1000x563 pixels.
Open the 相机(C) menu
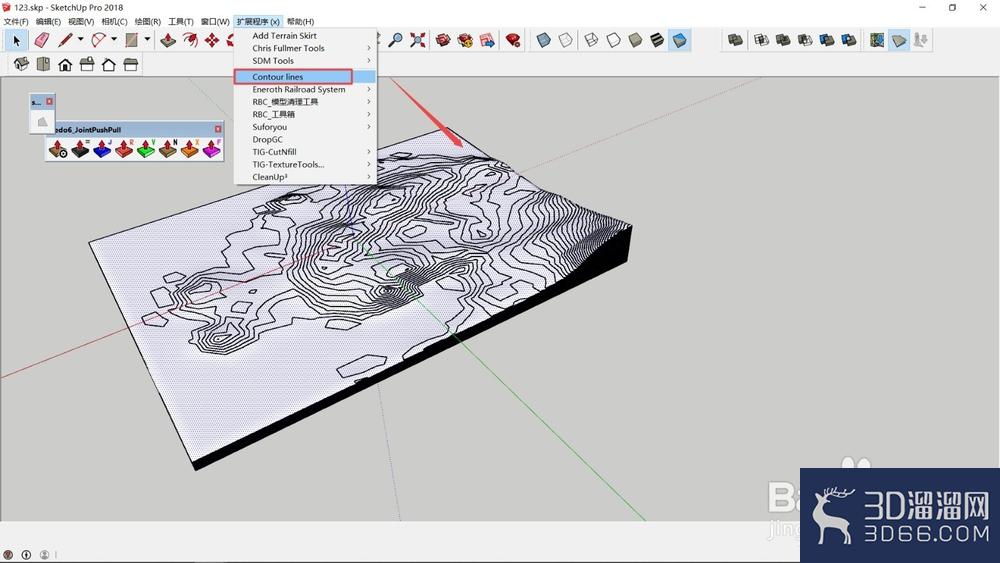(114, 22)
